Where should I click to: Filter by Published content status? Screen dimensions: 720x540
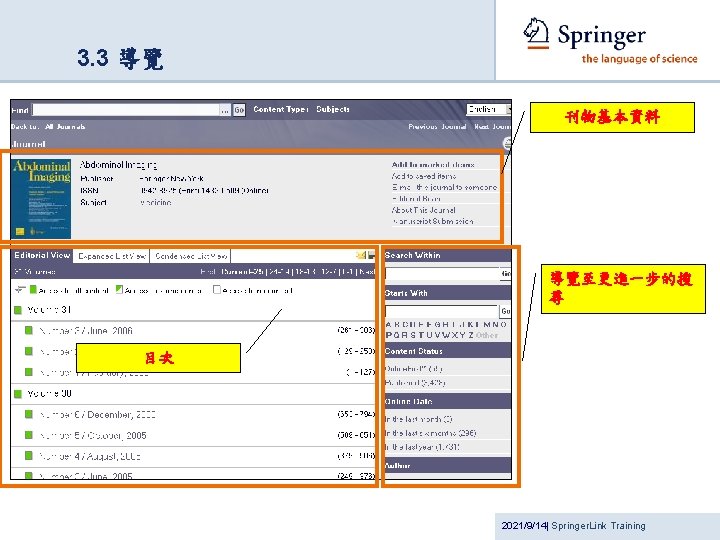pos(415,382)
